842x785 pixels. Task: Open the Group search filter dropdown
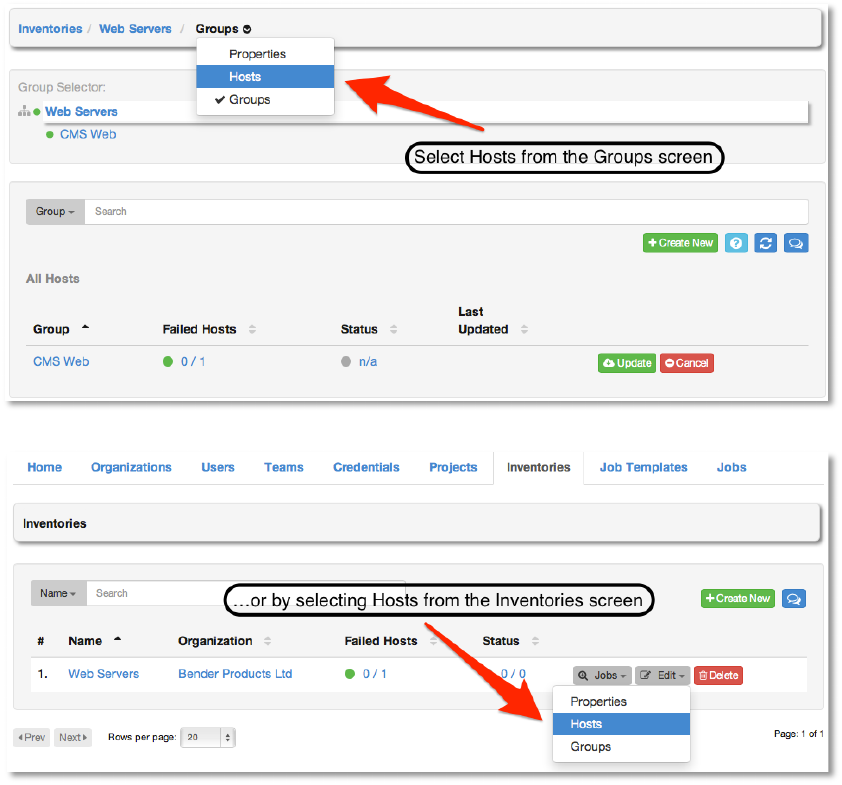55,212
